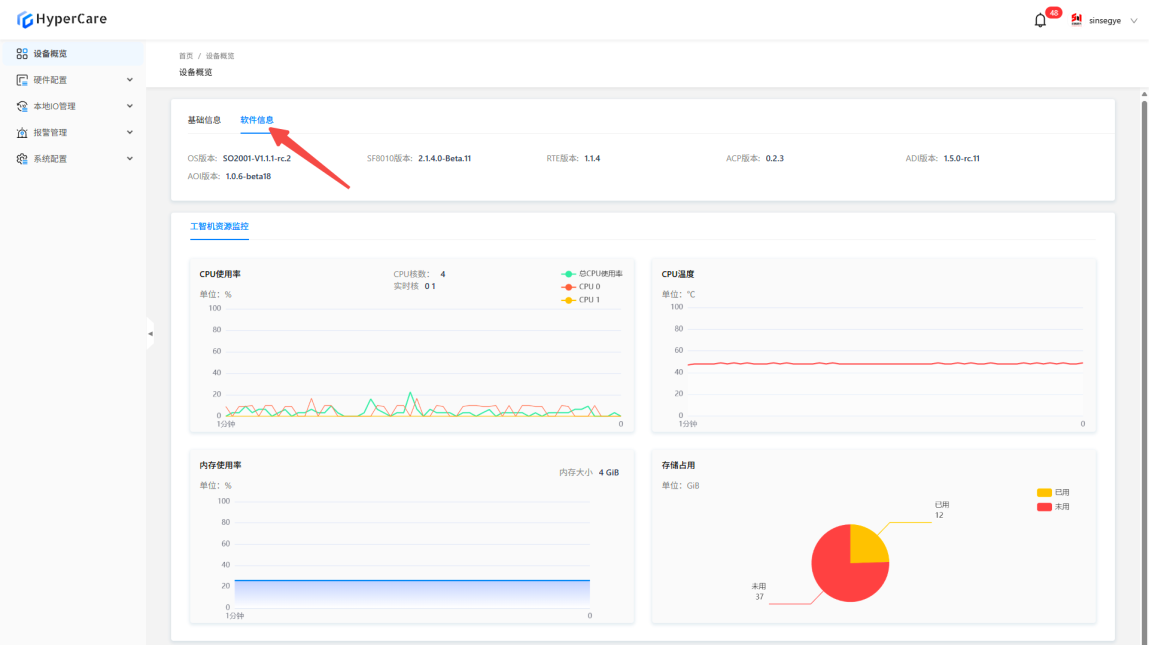This screenshot has width=1149, height=645.
Task: Click the HyperCare logo icon
Action: click(24, 19)
